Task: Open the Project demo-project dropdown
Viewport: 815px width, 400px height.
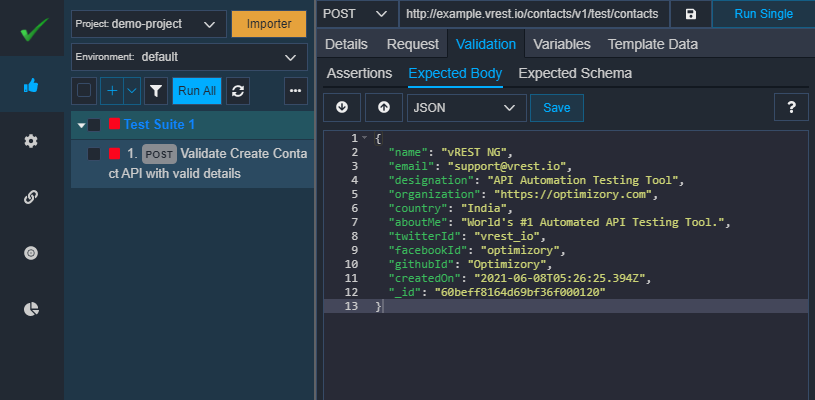Action: [x=149, y=24]
